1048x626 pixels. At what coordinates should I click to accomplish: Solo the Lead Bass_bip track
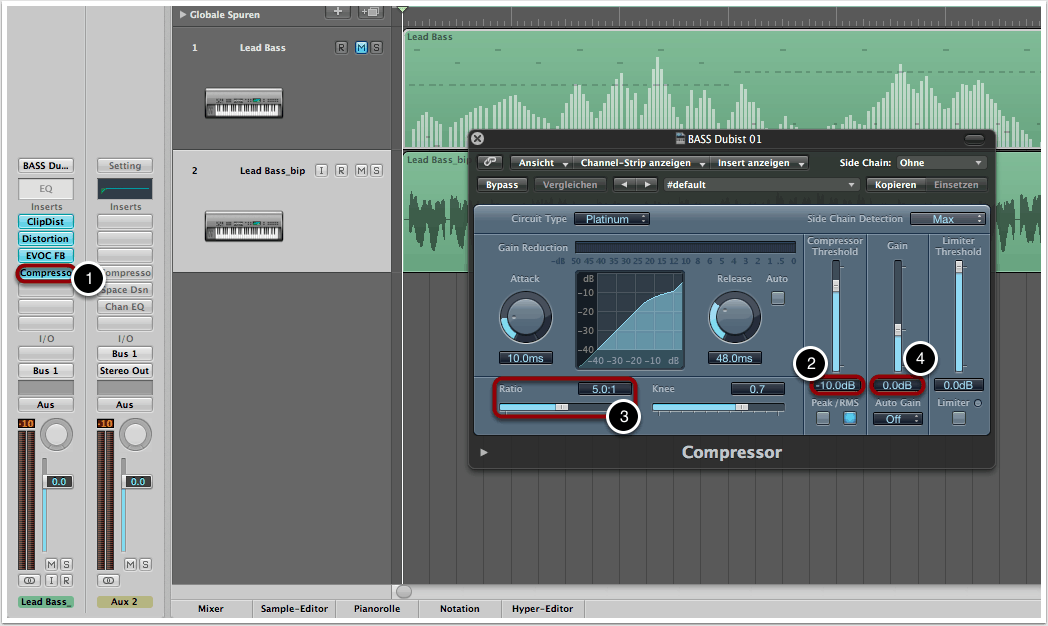click(376, 171)
